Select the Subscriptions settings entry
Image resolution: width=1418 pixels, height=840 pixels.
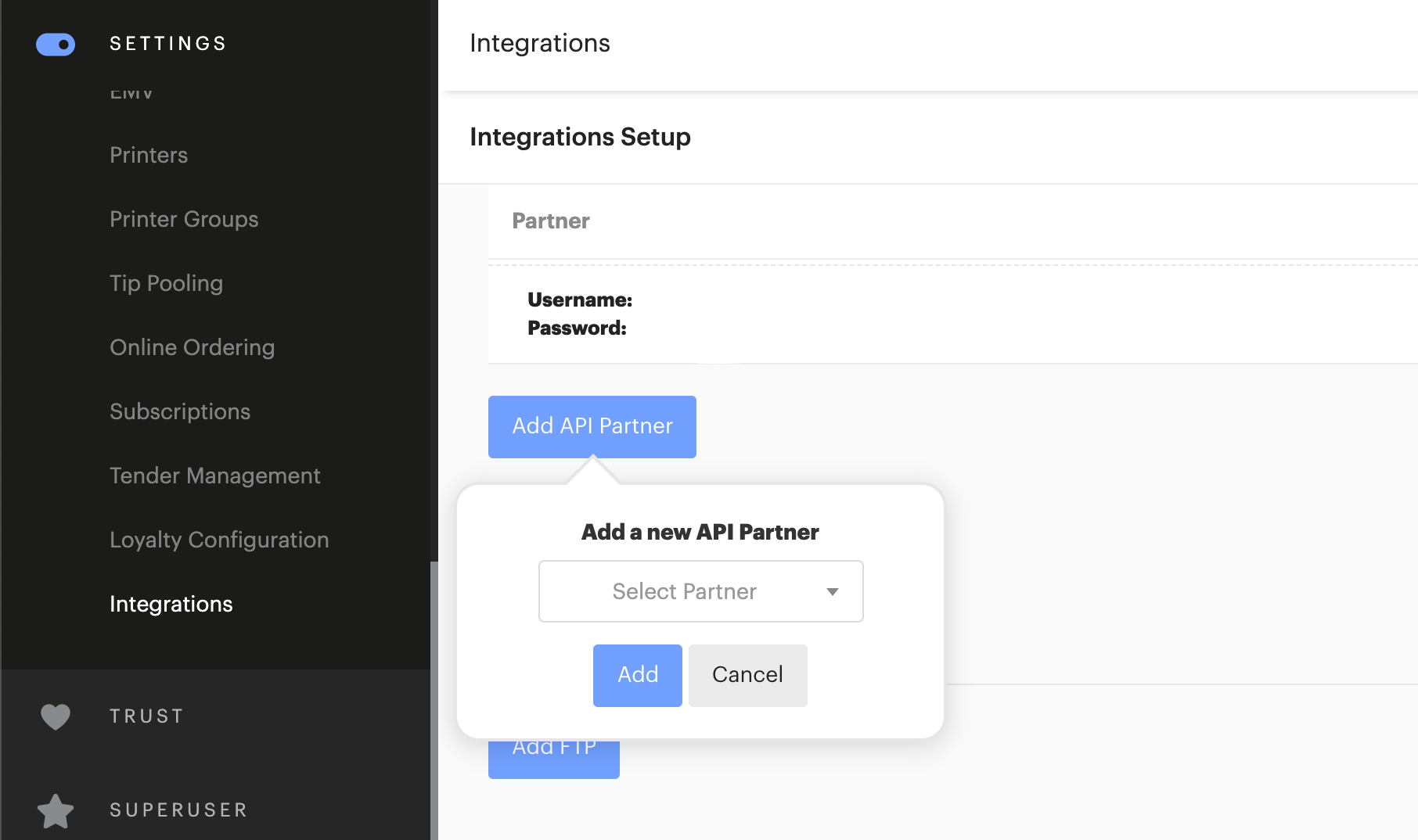[180, 411]
